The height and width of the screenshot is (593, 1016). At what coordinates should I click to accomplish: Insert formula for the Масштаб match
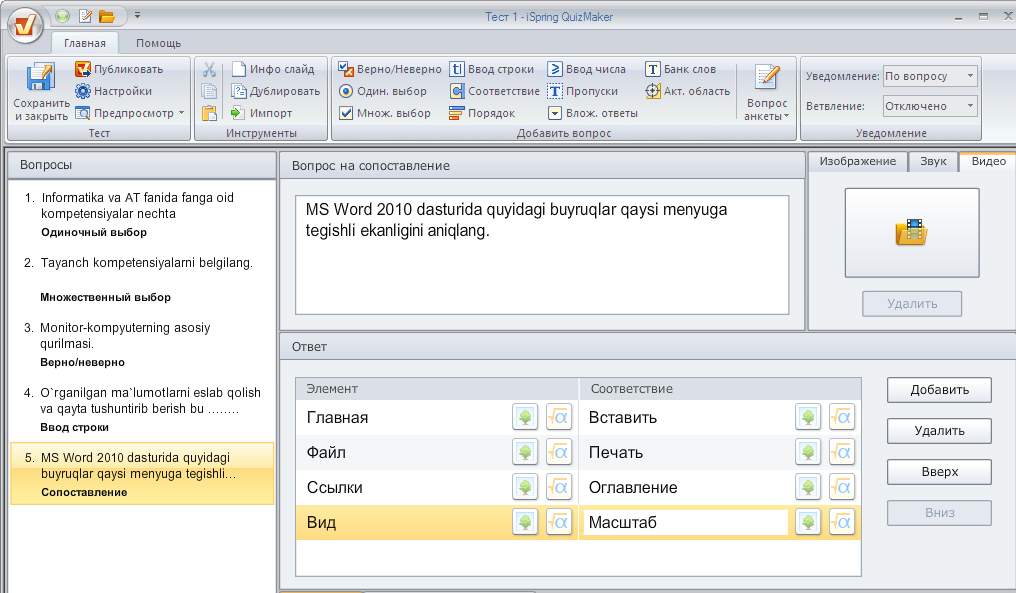pos(842,522)
